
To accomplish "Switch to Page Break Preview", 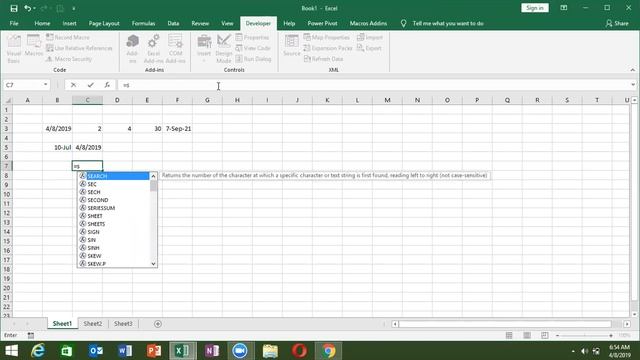I will [x=544, y=335].
